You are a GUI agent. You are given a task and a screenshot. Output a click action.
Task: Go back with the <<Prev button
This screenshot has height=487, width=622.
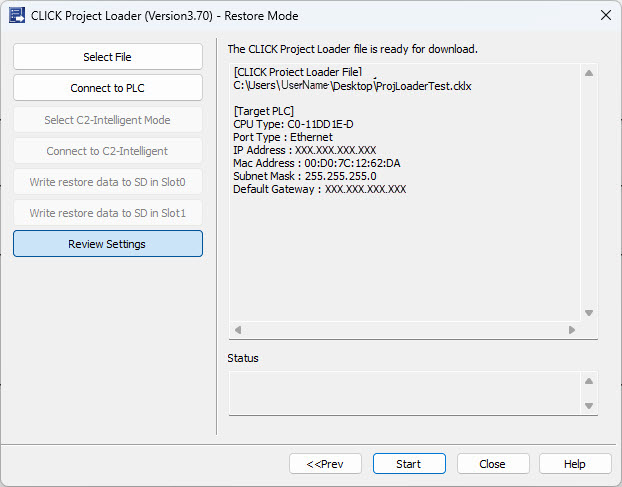[x=325, y=464]
